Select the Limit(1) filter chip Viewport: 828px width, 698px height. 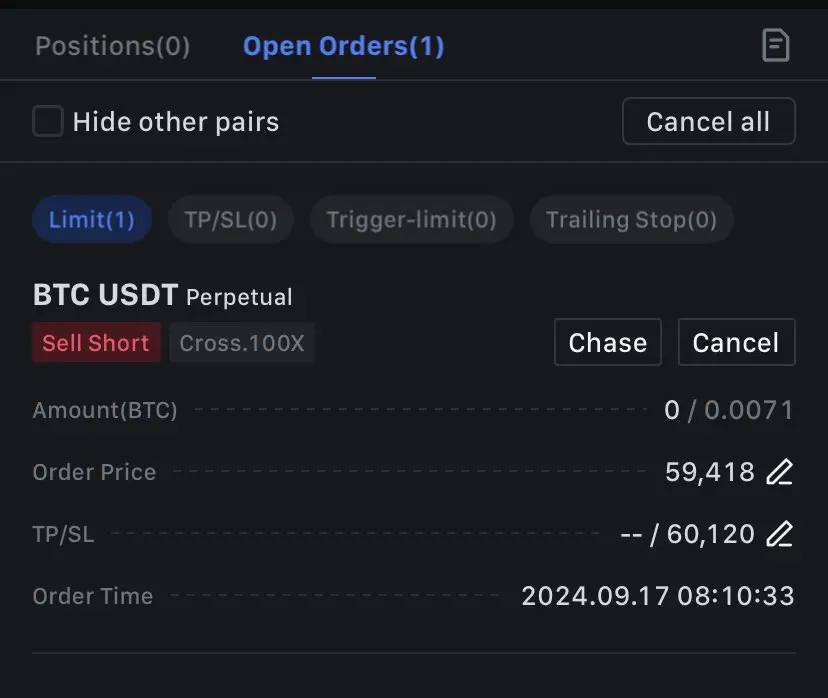click(92, 220)
